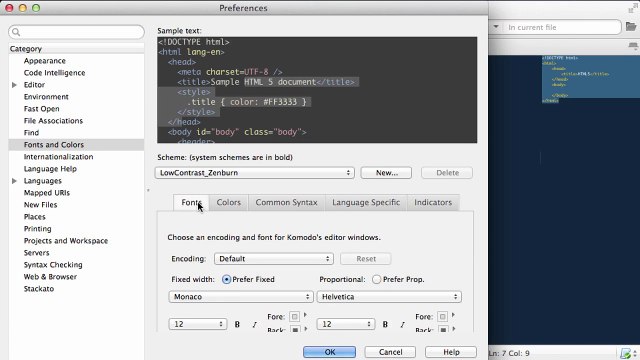Click the Category column header

(76, 49)
